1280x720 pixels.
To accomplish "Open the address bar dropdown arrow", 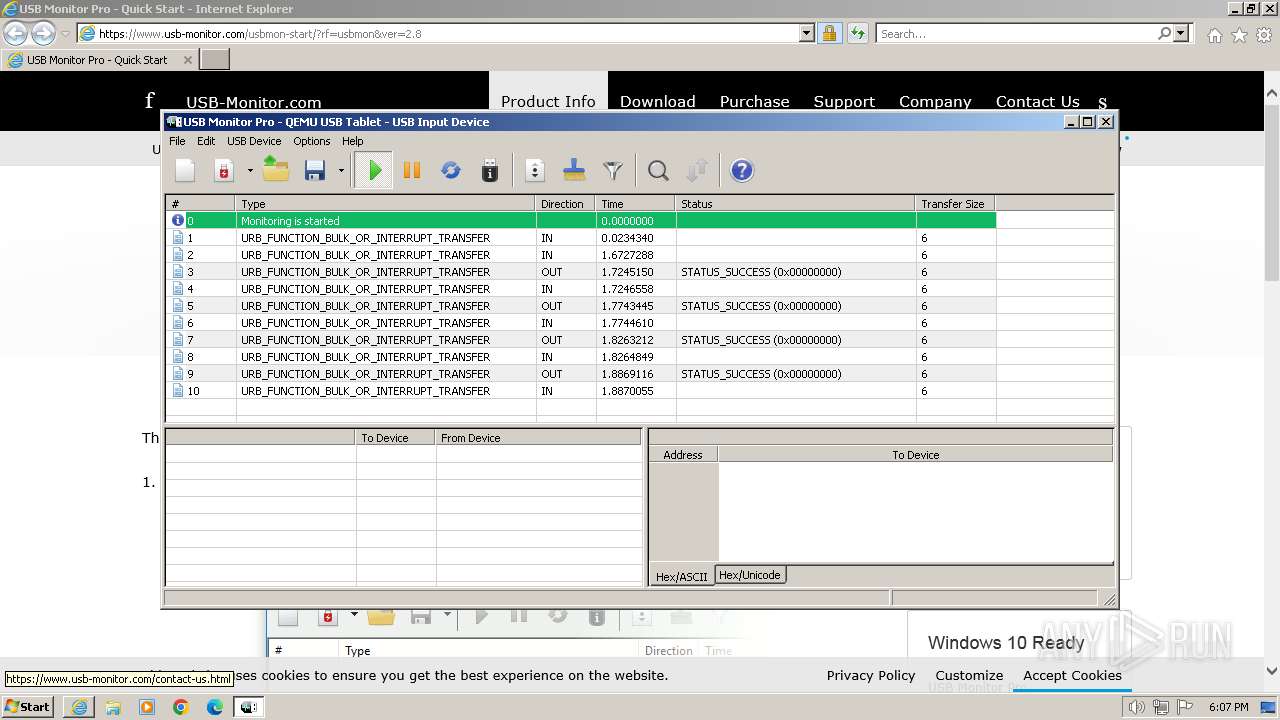I will click(x=807, y=33).
